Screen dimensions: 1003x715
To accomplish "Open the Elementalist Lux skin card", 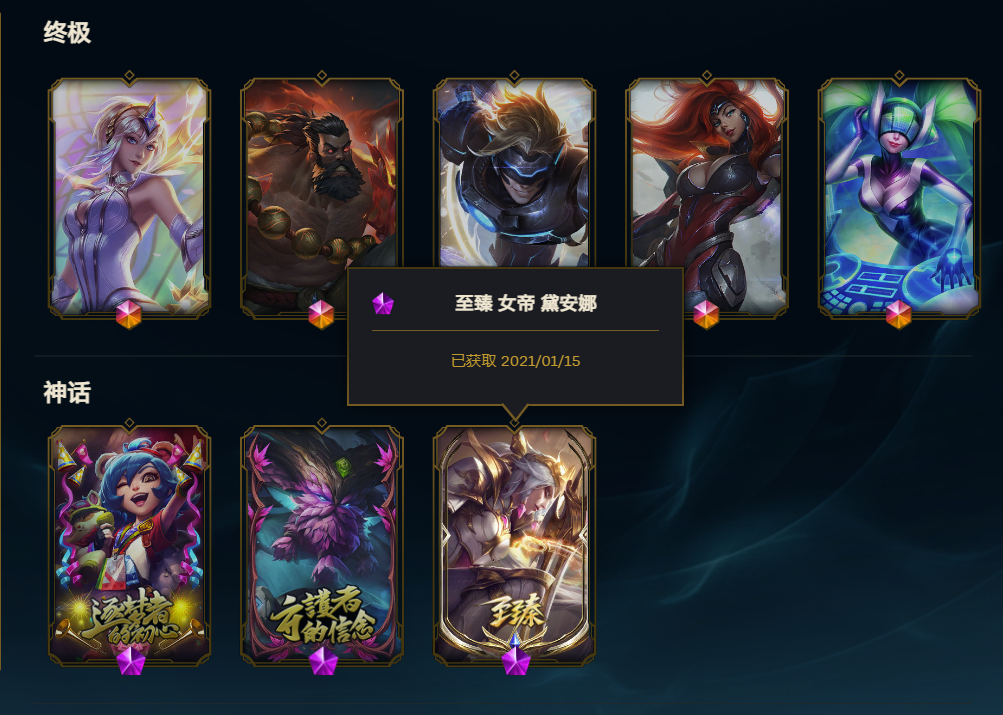I will coord(129,198).
